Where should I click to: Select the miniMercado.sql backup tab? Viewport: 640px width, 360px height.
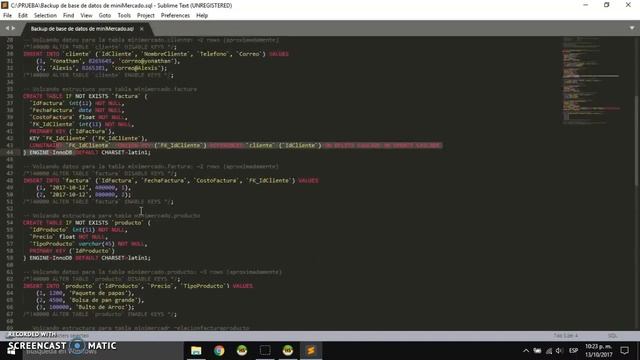(x=82, y=29)
